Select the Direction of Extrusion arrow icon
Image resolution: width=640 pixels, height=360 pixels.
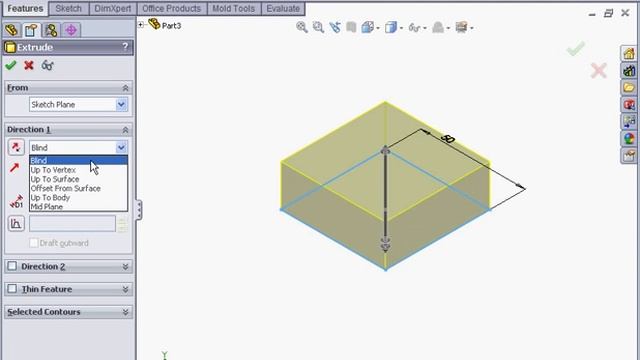[x=15, y=167]
